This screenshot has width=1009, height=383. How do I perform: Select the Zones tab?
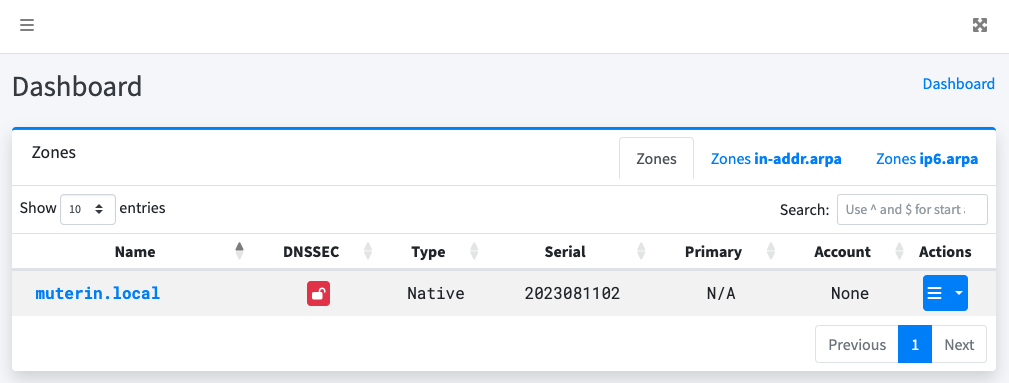click(656, 158)
